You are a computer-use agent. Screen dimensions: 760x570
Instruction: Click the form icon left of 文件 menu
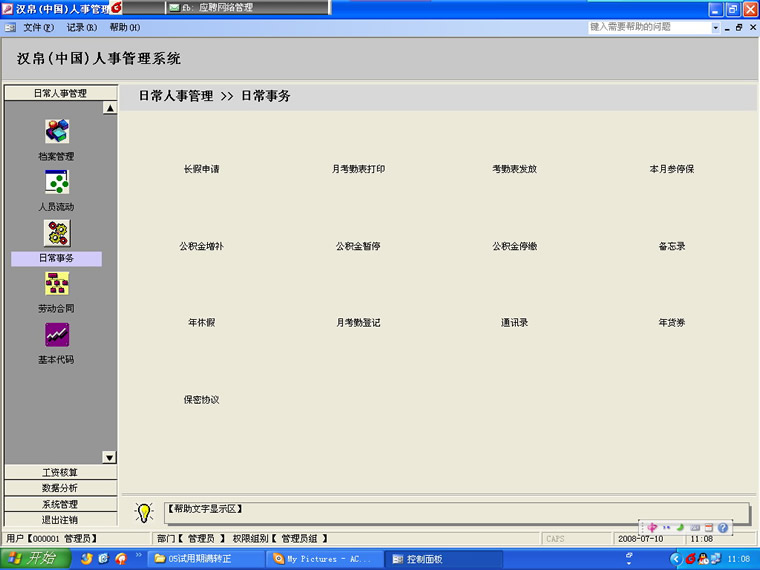coord(10,28)
